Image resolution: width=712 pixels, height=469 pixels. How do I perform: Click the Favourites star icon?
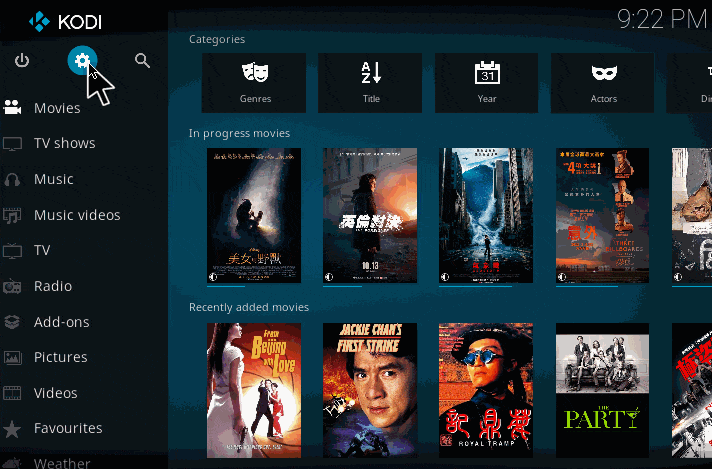tap(12, 429)
